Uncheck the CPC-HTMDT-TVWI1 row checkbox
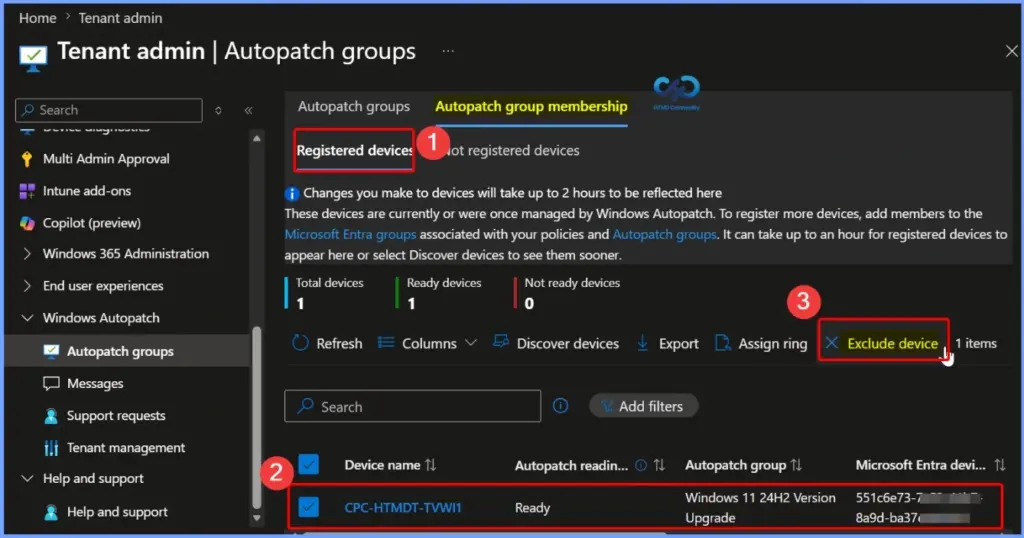Screen dimensions: 1024x538 coord(308,507)
